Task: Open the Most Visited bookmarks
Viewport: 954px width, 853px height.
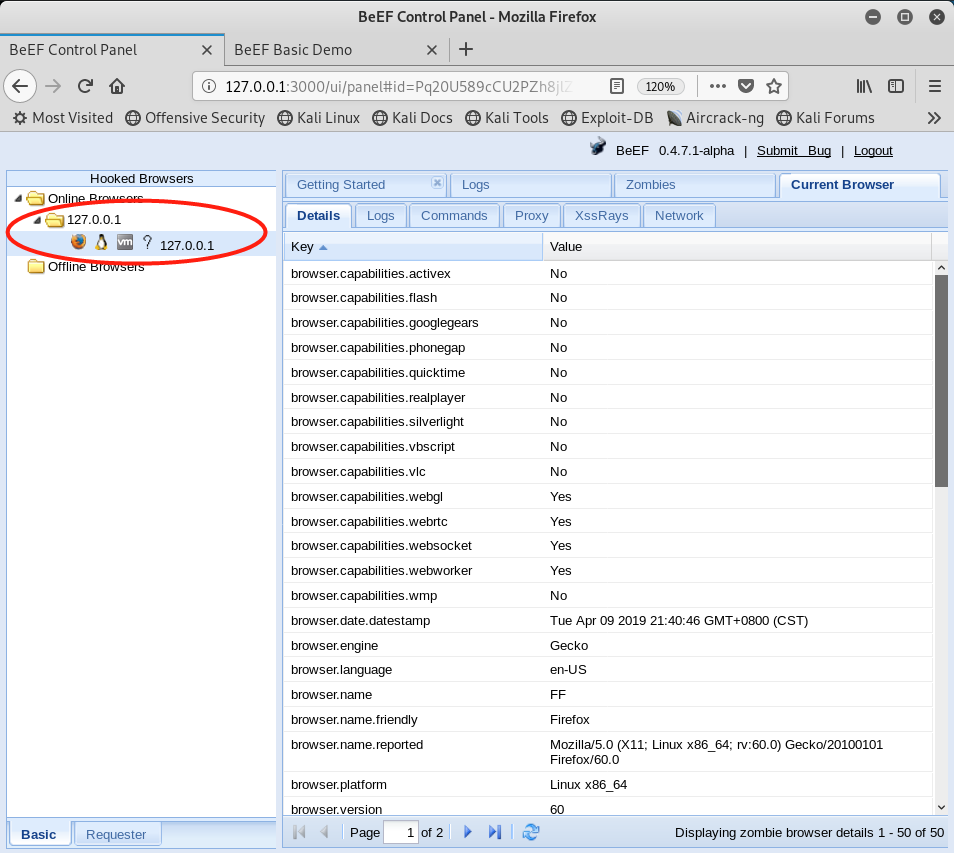Action: click(x=63, y=118)
